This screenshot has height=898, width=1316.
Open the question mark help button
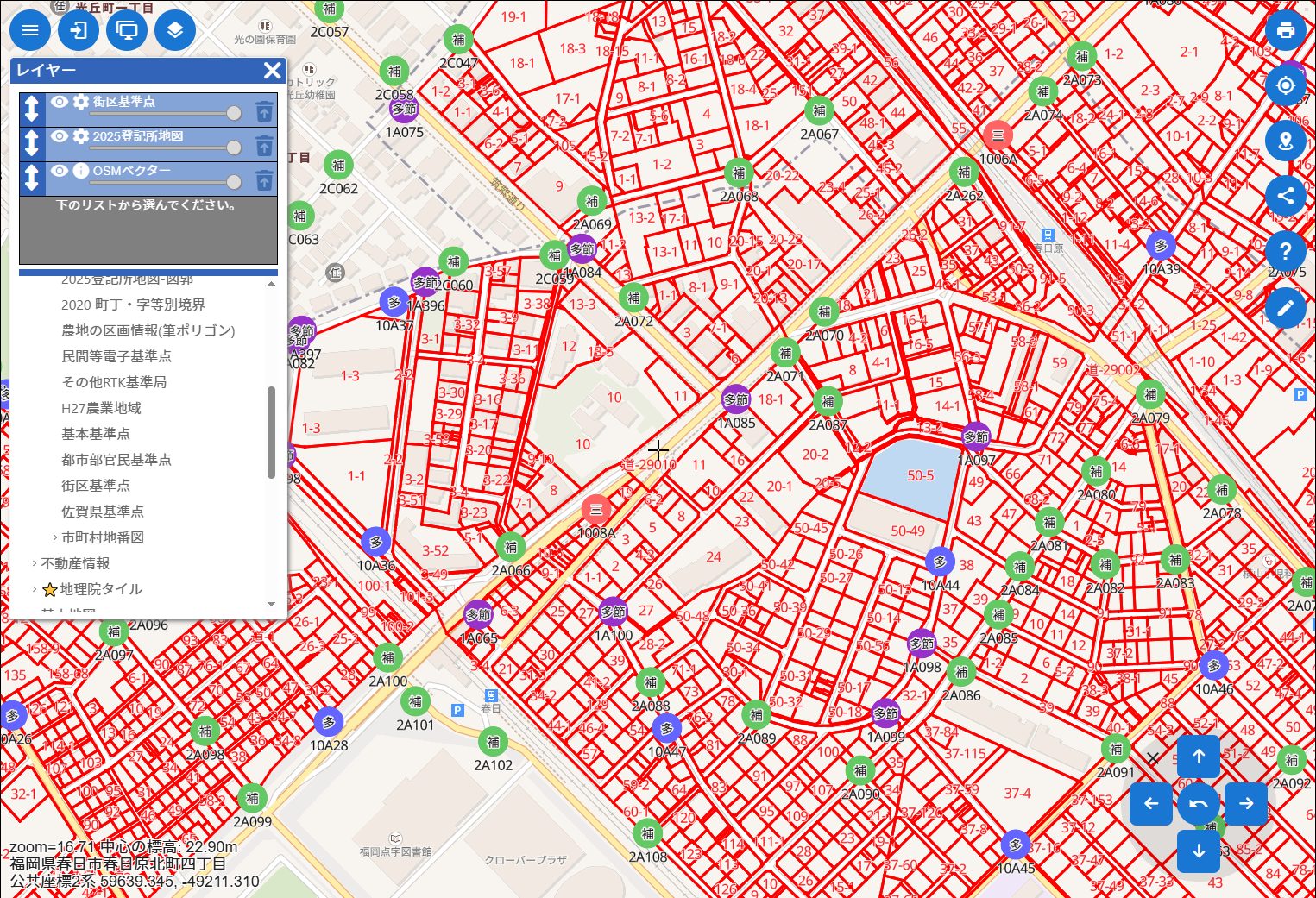point(1285,251)
